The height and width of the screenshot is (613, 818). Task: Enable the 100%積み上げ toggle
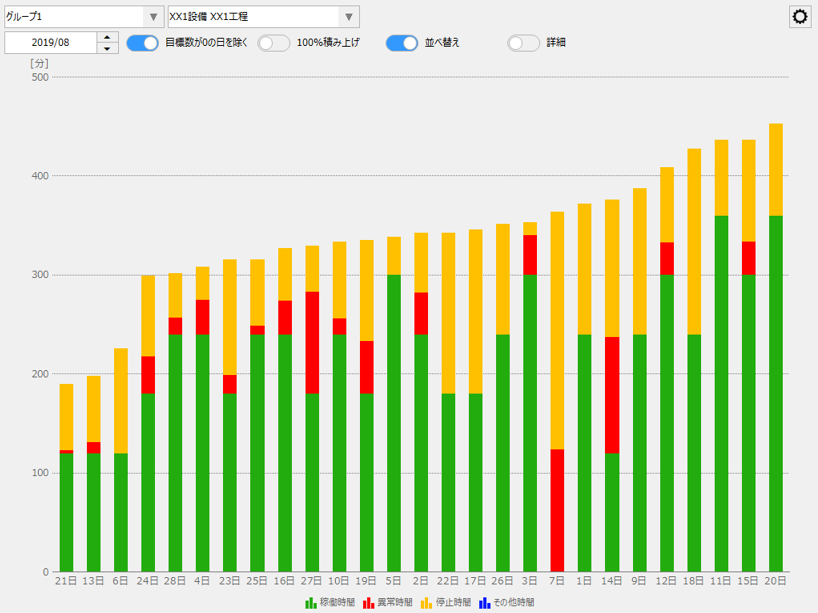pyautogui.click(x=273, y=44)
